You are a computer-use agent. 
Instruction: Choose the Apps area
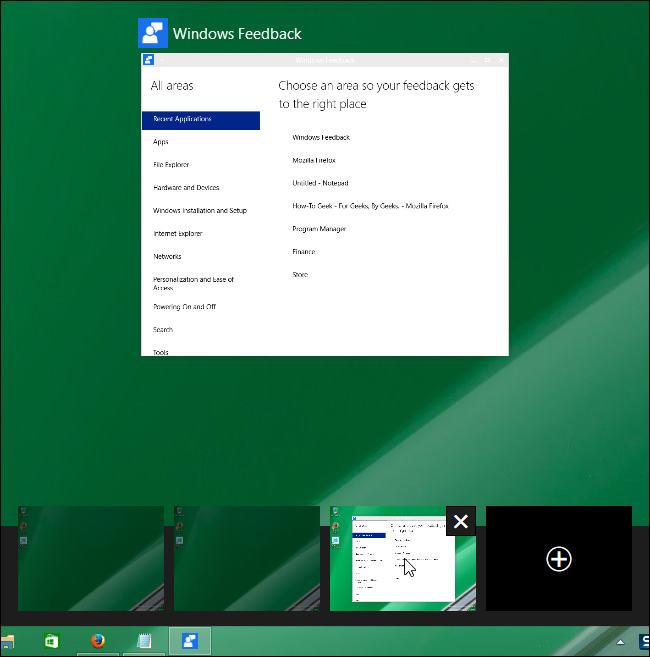point(161,142)
